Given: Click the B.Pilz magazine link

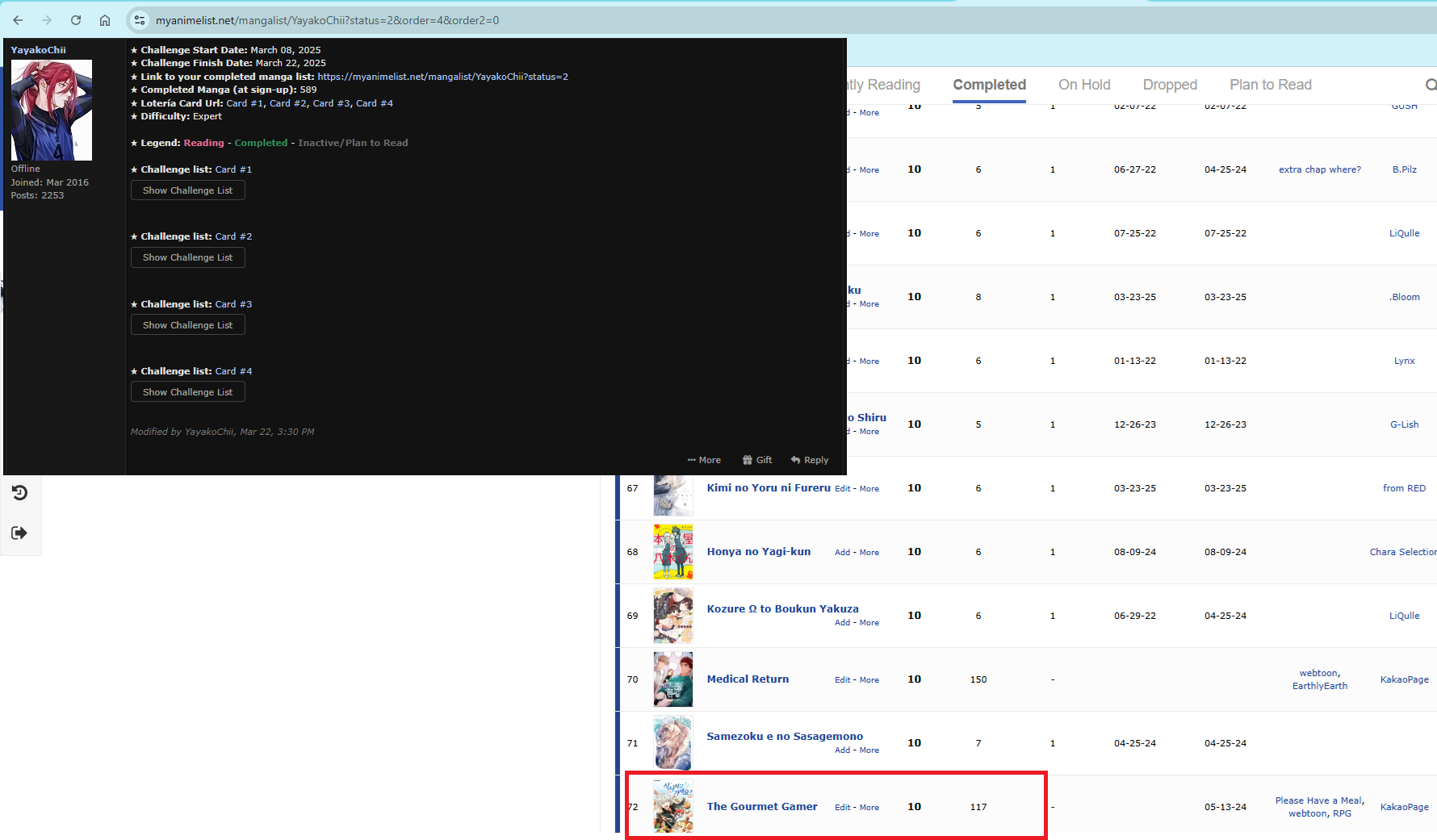Looking at the screenshot, I should [1405, 169].
